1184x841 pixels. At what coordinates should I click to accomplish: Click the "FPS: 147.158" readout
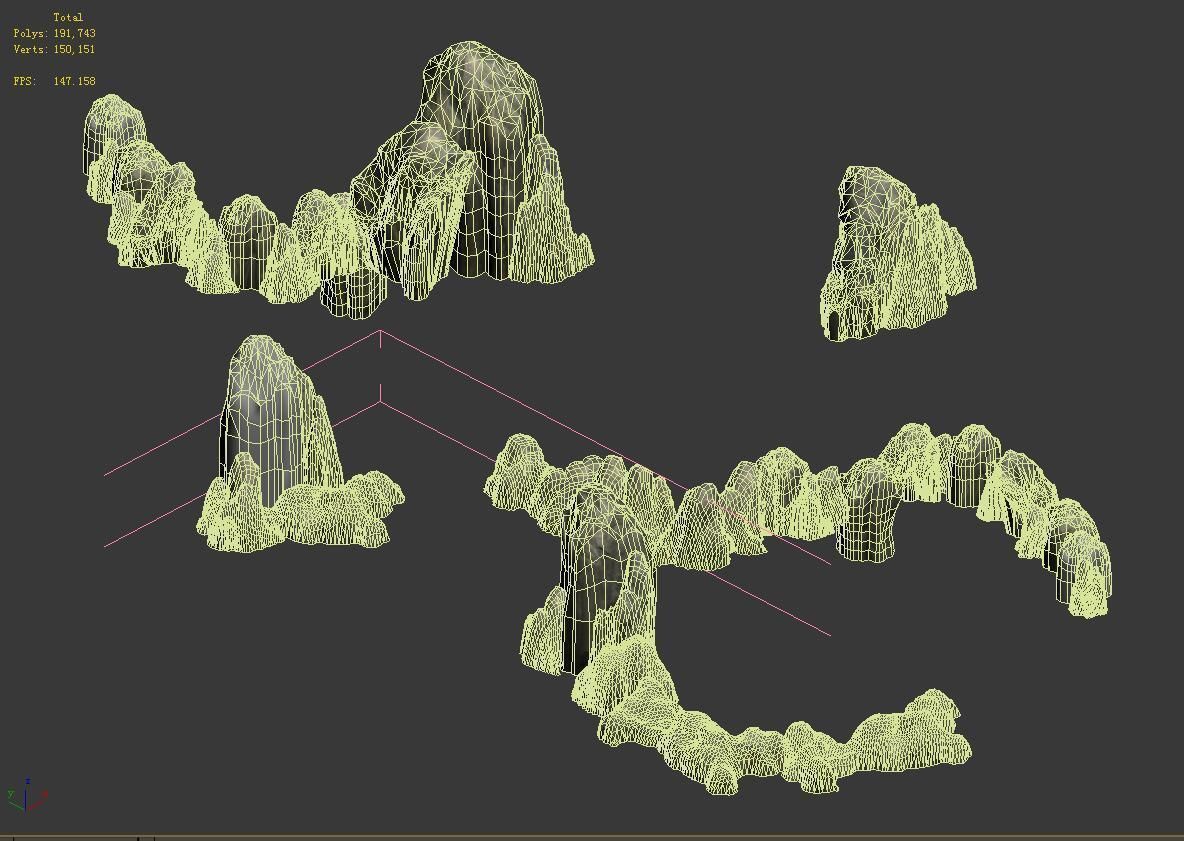pos(54,81)
